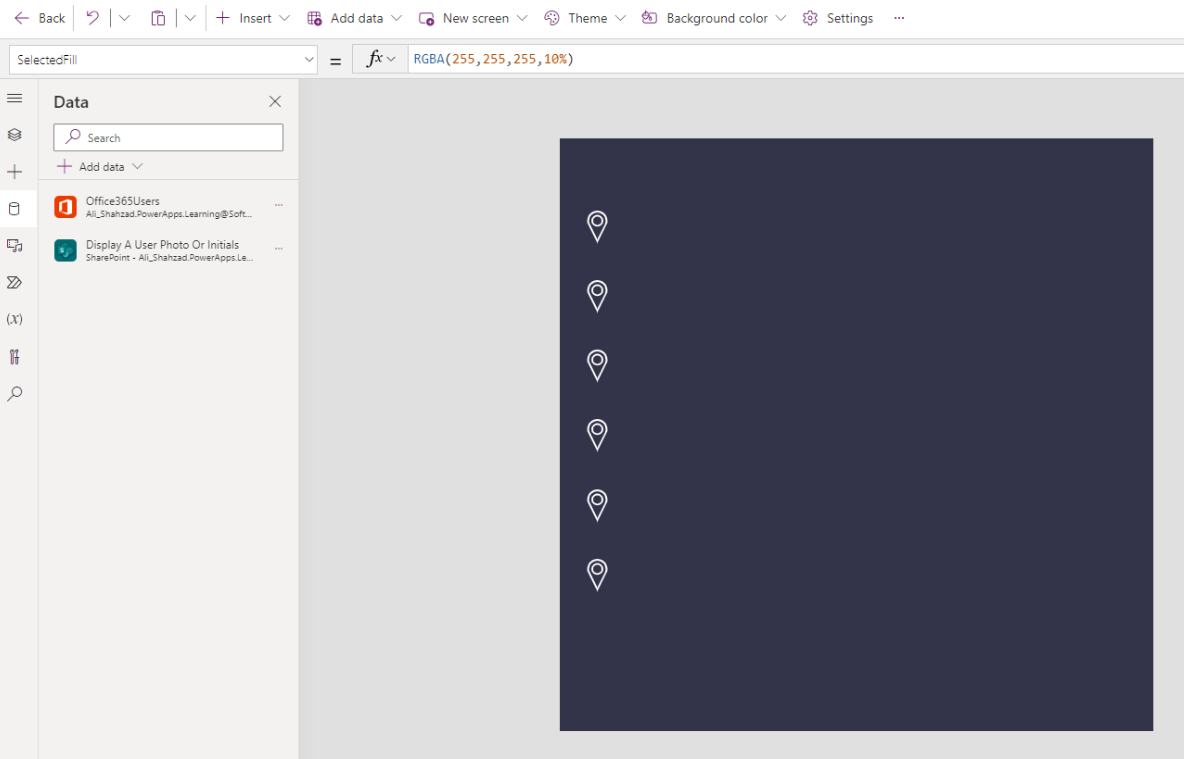
Task: Open the Search icon in the sidebar
Action: 14,393
